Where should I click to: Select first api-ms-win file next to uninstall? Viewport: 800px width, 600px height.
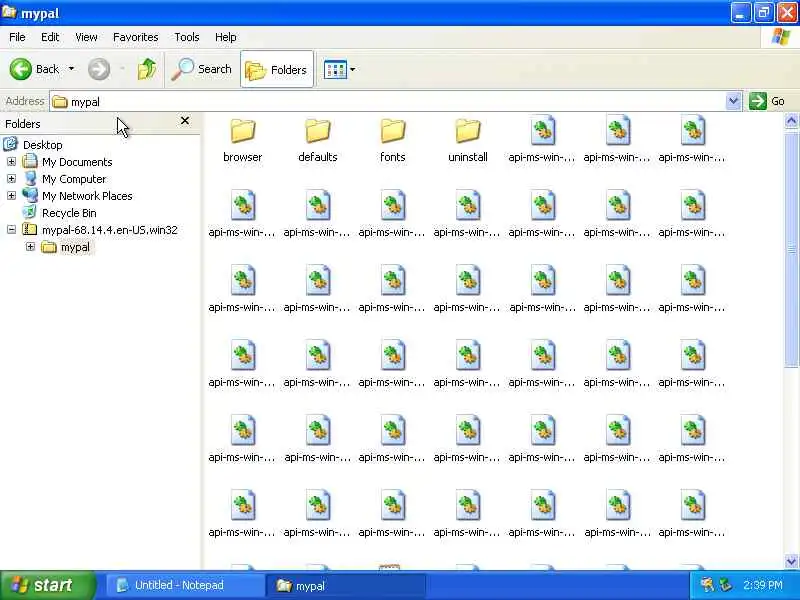542,140
